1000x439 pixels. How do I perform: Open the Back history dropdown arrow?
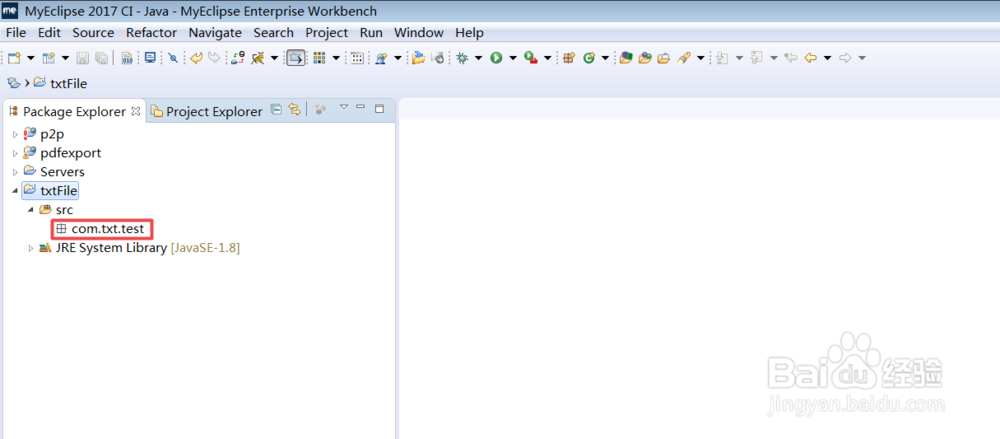(x=828, y=58)
